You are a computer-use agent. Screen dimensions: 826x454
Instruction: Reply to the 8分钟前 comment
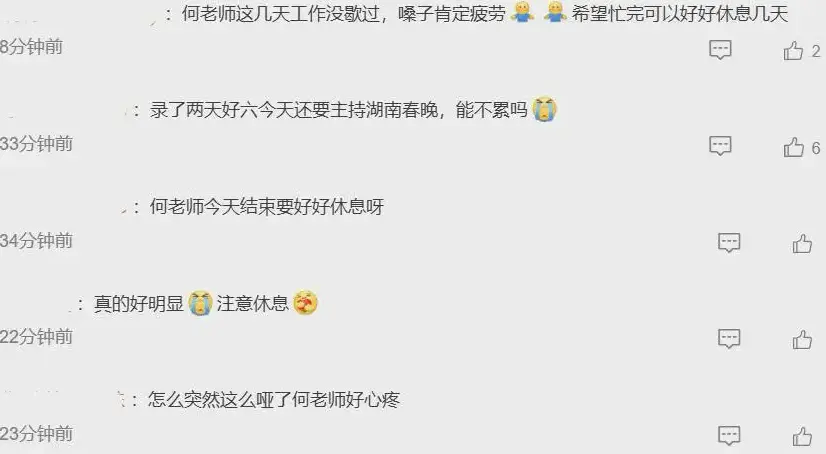coord(720,50)
